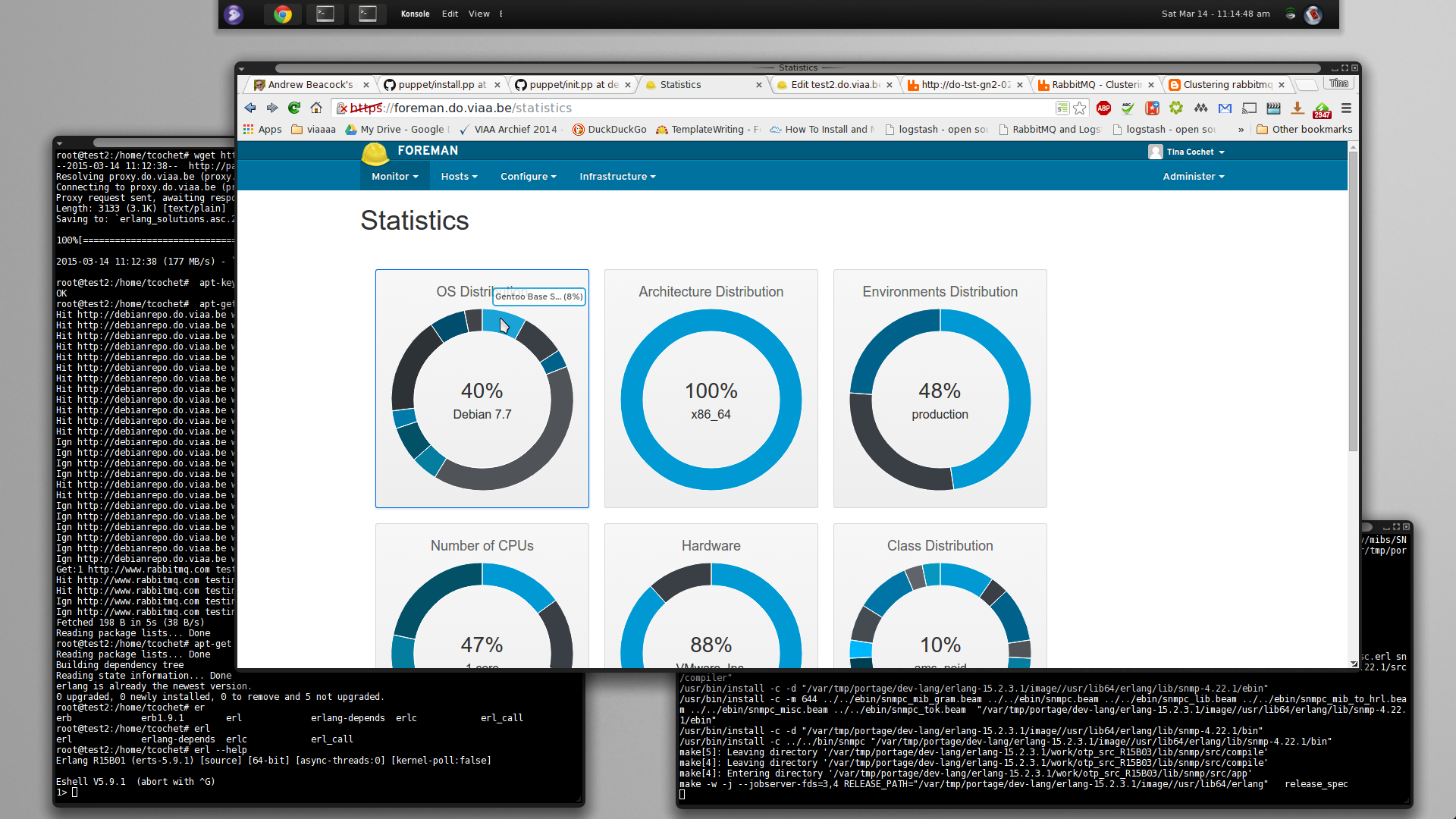Click the browser Forward arrow
The image size is (1456, 819).
coord(272,108)
